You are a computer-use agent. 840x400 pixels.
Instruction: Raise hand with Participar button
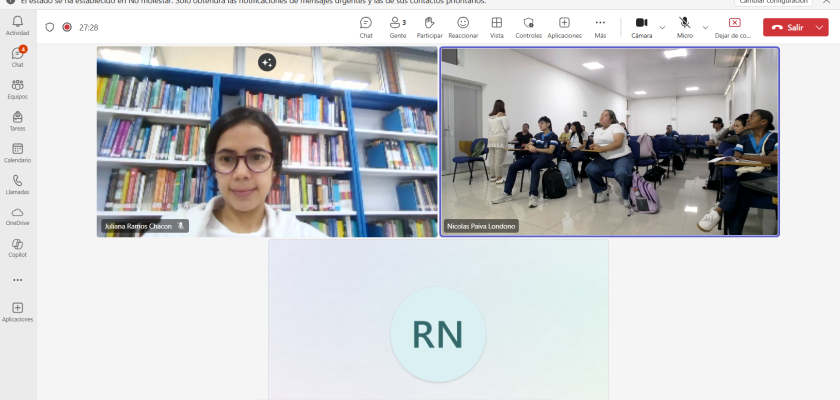point(429,27)
